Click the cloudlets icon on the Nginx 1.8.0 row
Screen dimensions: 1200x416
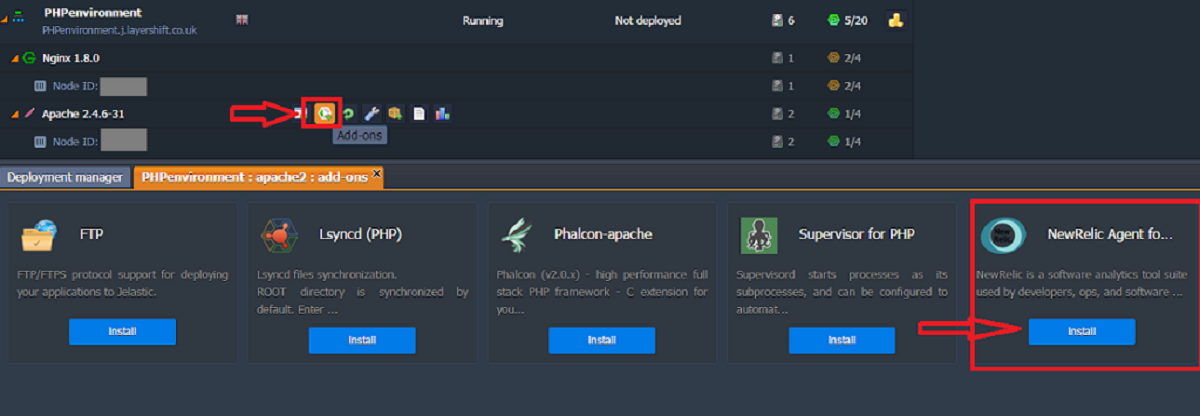834,58
